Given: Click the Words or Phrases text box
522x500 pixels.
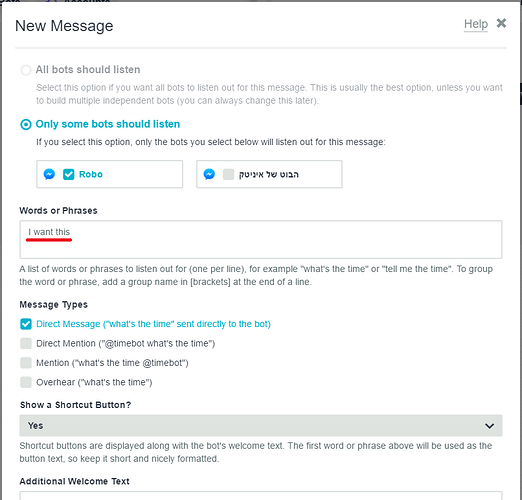Looking at the screenshot, I should (261, 239).
